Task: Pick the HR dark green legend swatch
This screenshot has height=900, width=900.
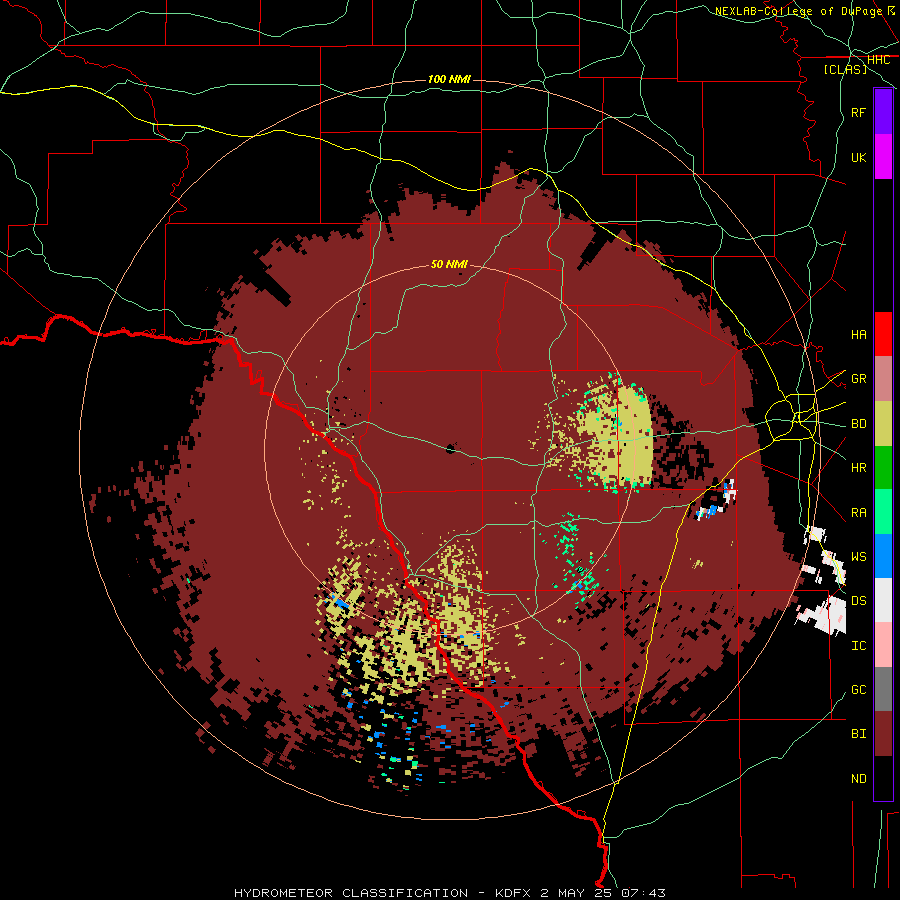Action: (883, 467)
